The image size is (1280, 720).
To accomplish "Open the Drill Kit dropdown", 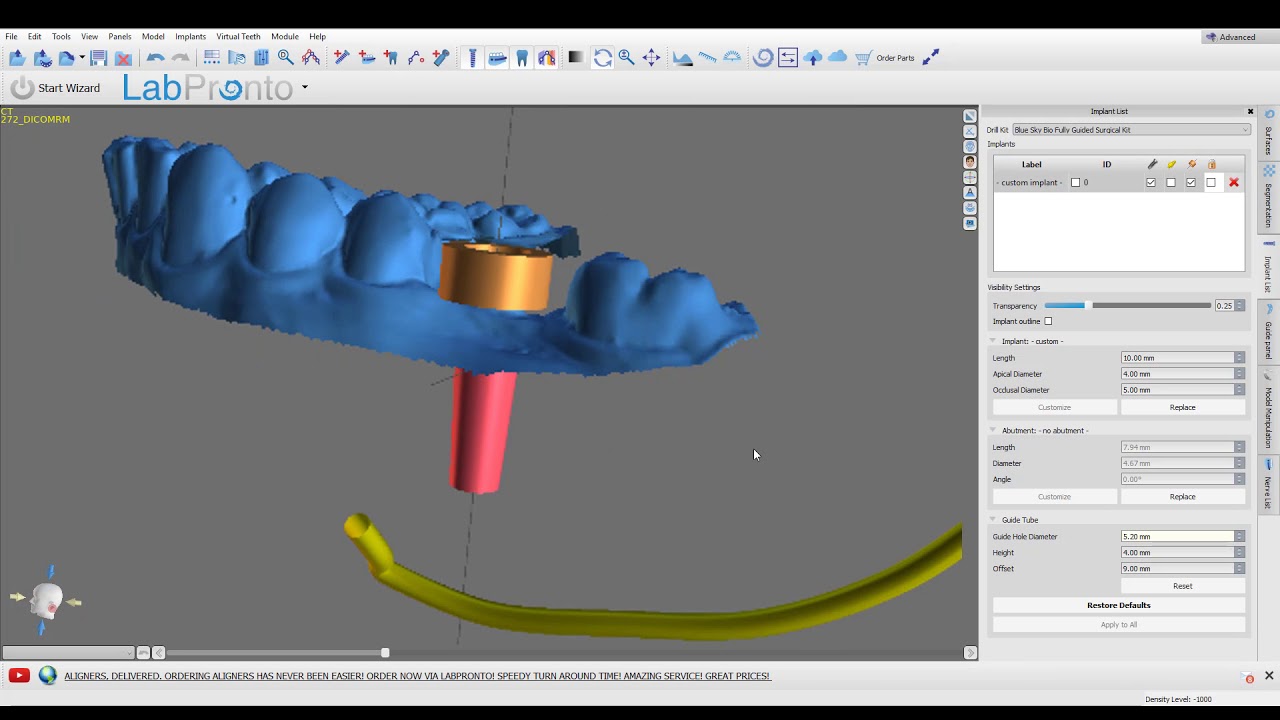I will [x=1131, y=130].
